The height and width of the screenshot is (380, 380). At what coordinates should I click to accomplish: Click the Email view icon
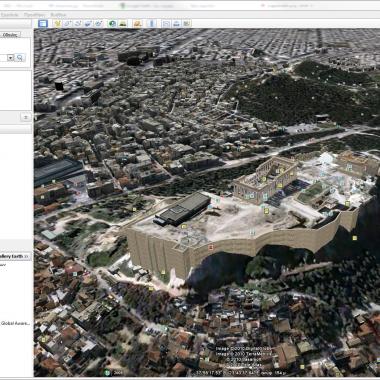[166, 23]
